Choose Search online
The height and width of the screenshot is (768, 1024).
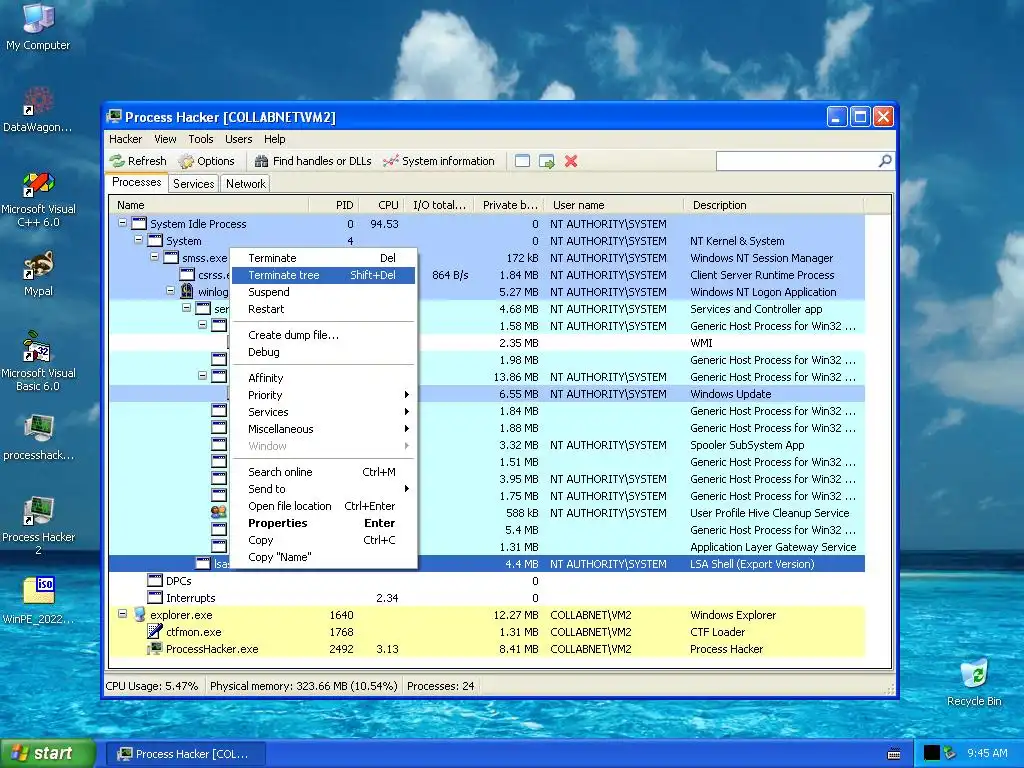[x=323, y=472]
